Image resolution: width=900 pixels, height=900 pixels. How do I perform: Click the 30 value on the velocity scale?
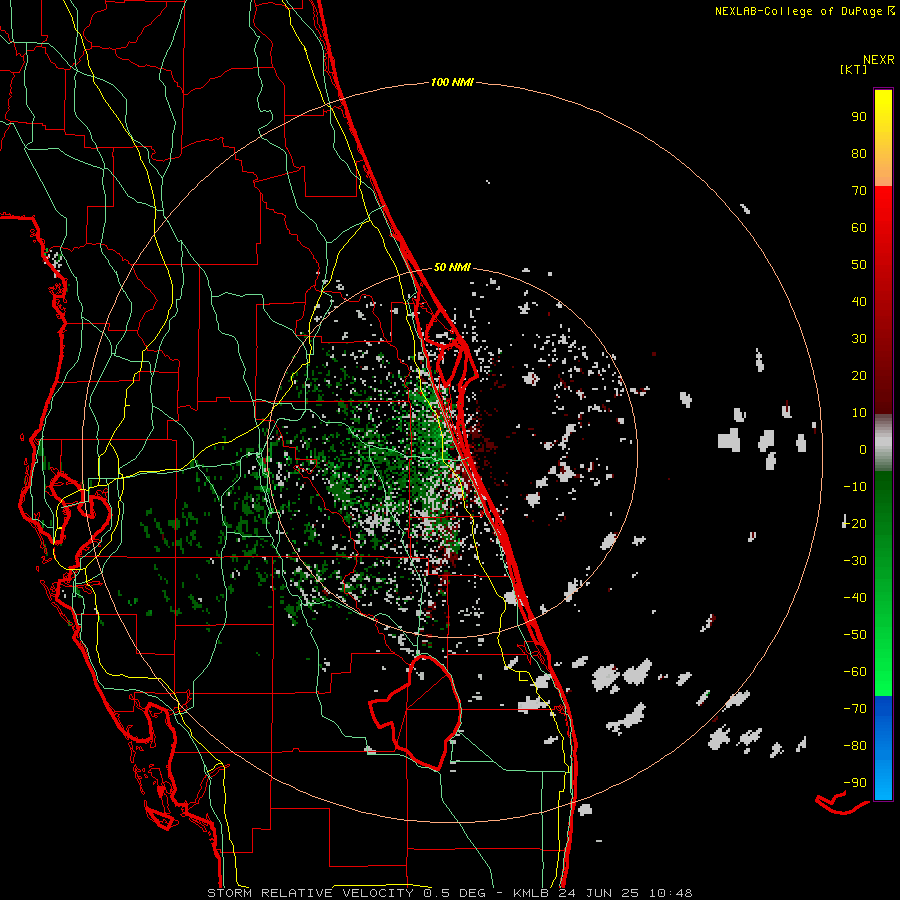point(859,339)
